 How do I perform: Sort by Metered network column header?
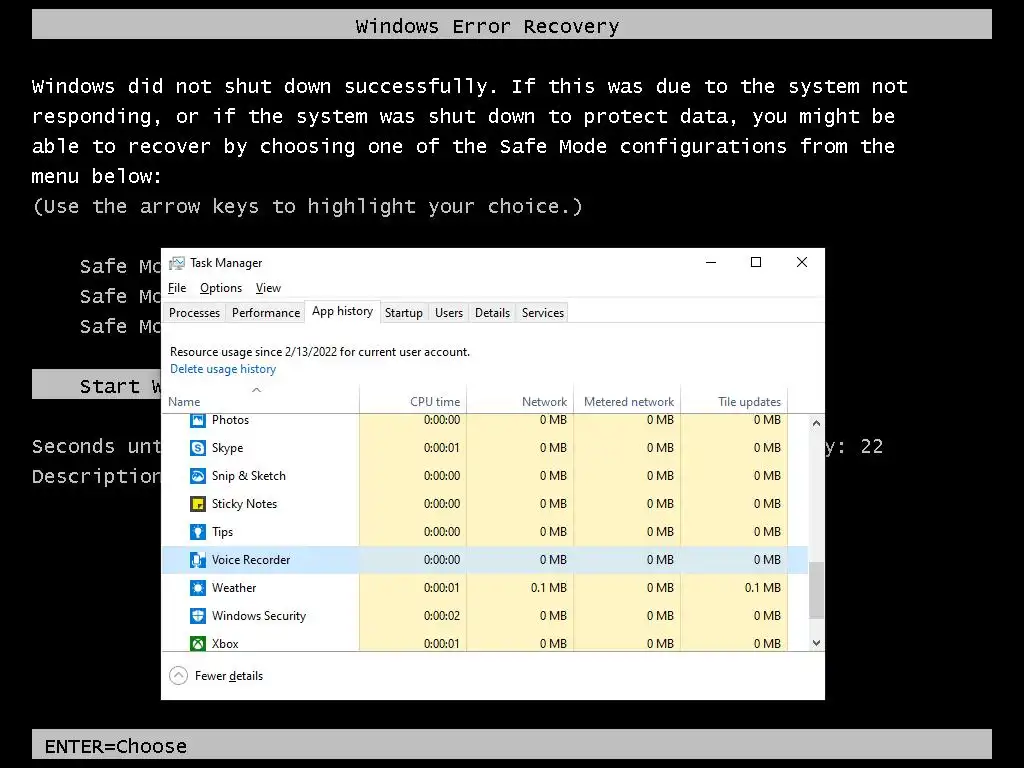pos(627,399)
